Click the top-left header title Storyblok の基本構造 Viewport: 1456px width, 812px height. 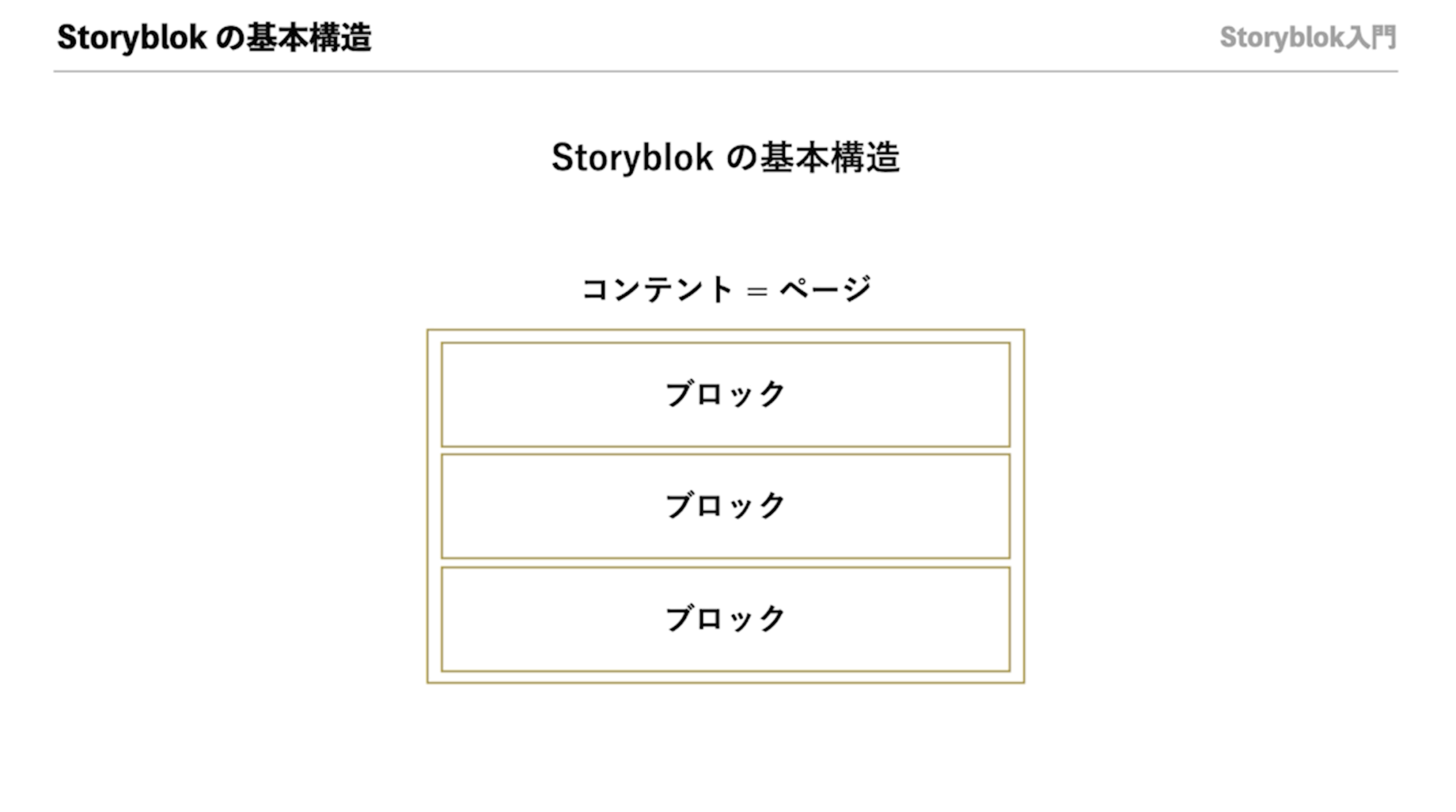(214, 38)
